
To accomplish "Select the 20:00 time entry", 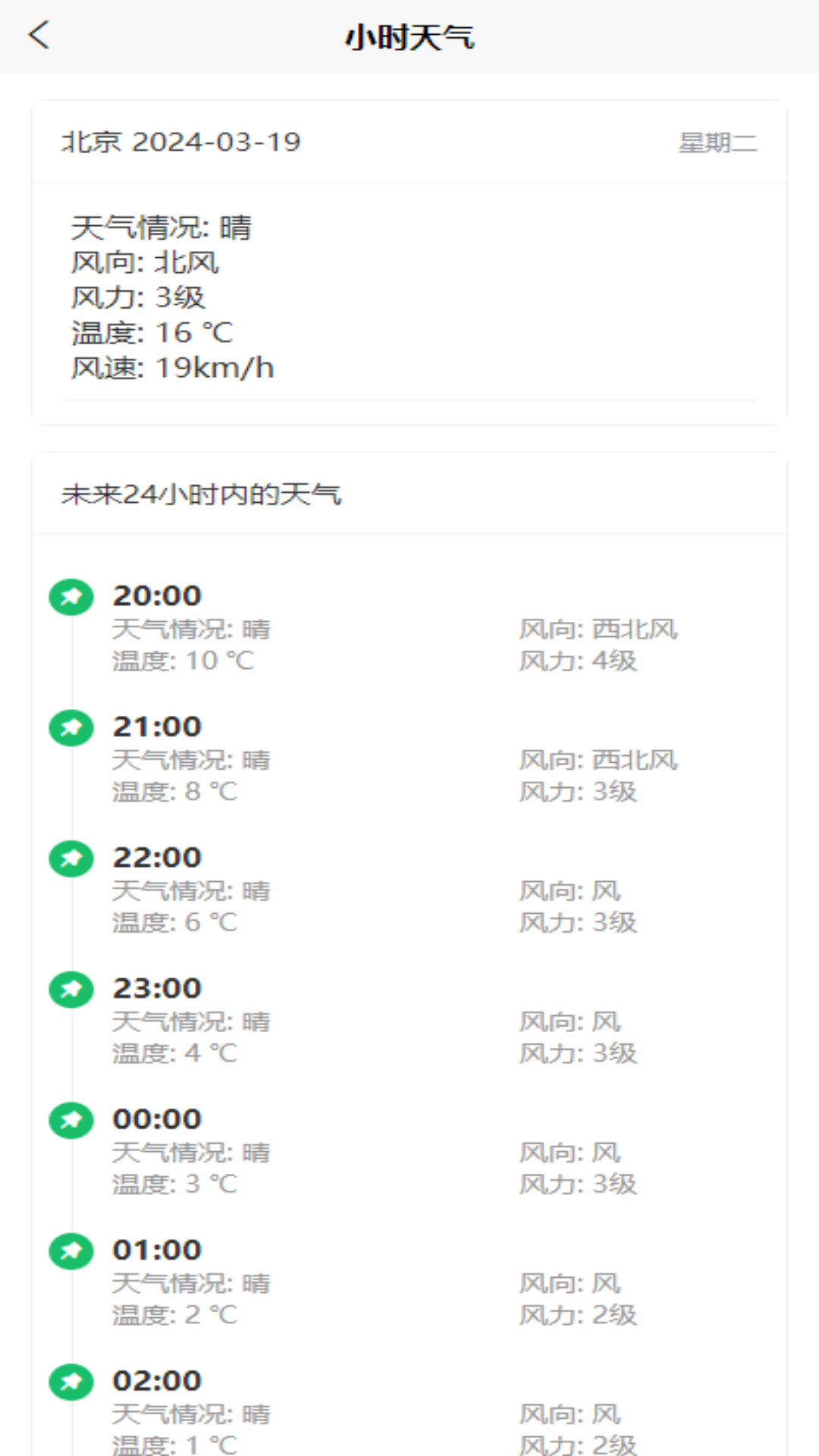I will click(157, 596).
